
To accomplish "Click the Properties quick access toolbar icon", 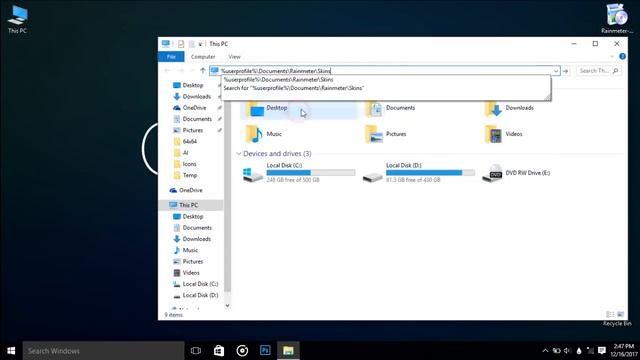I will coord(181,44).
